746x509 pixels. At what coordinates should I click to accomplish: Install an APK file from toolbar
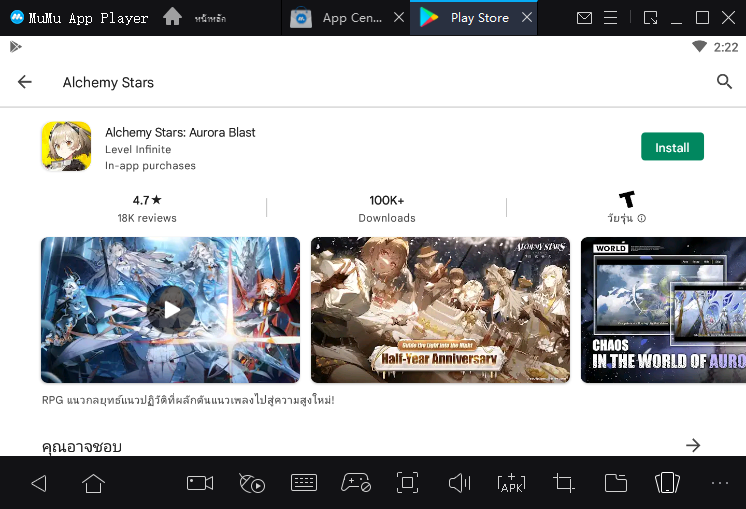click(511, 484)
